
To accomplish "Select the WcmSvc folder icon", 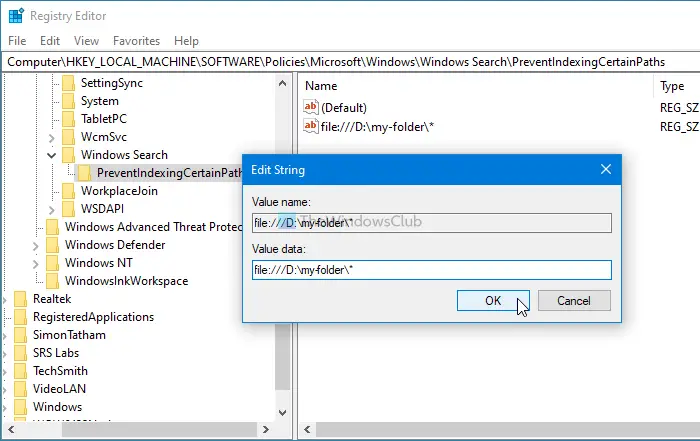I will point(68,137).
